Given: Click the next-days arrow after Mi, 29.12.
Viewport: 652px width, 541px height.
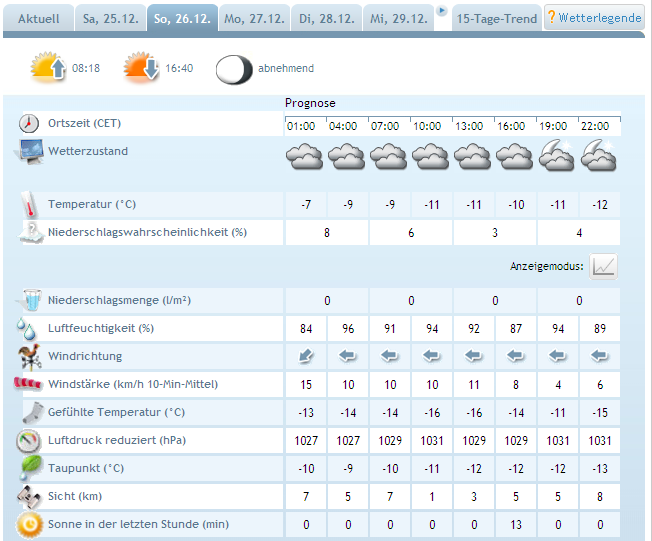Looking at the screenshot, I should click(442, 10).
